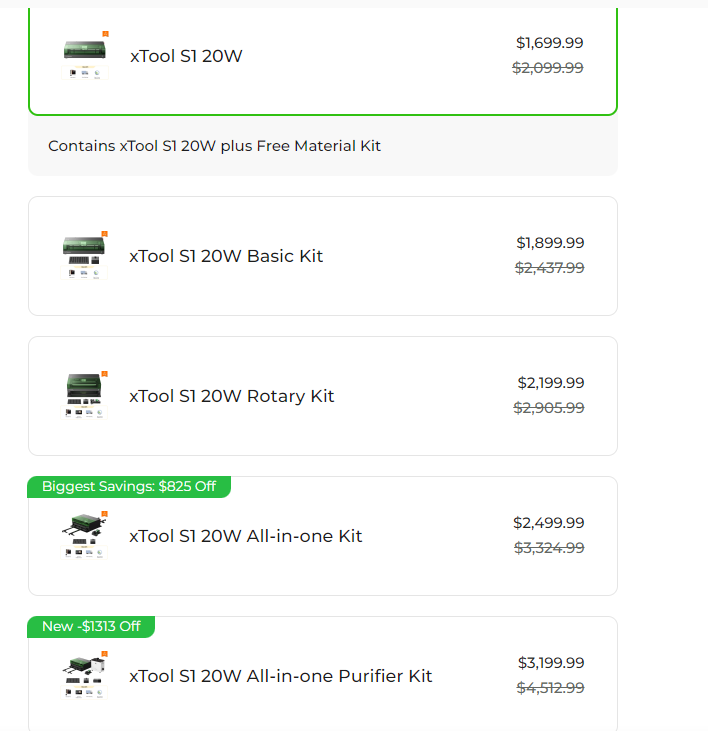Click the Biggest Savings: $825 Off badge
Viewport: 708px width, 731px height.
129,487
